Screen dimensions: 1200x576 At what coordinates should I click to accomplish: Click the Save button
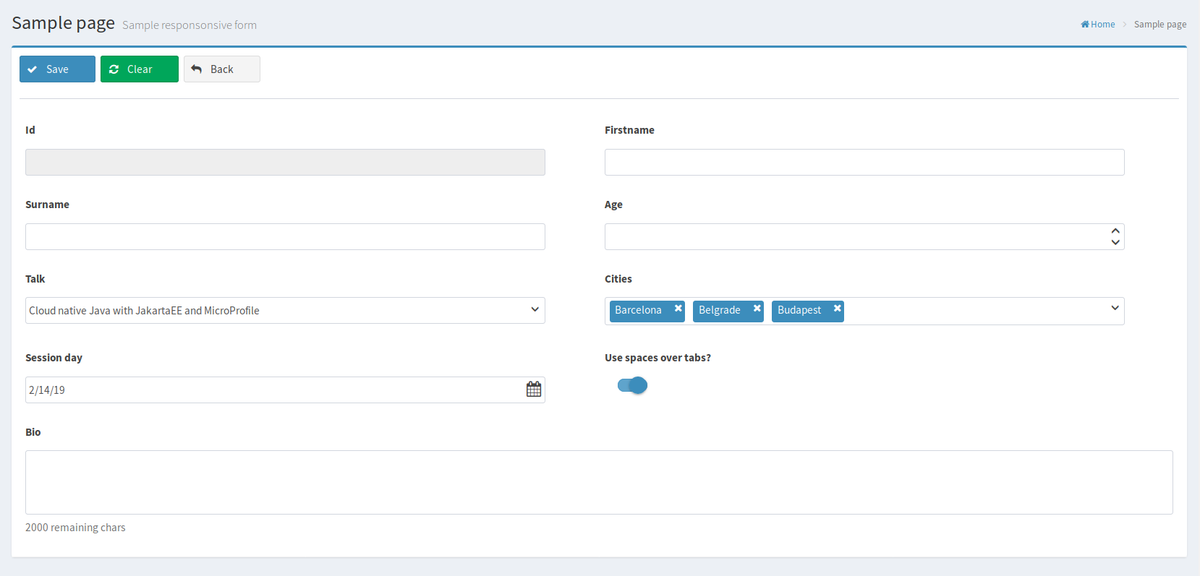click(58, 69)
